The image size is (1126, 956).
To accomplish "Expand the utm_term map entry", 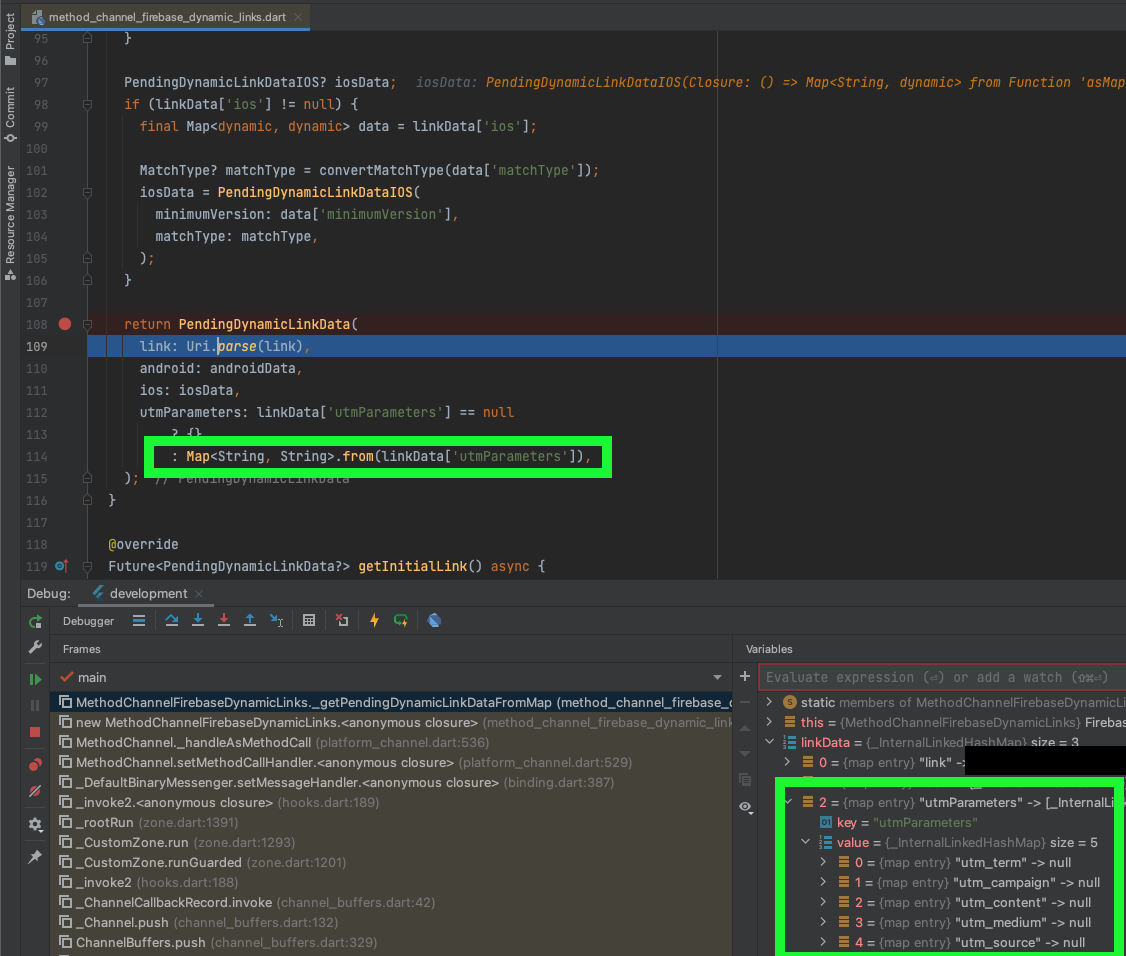I will (x=823, y=862).
